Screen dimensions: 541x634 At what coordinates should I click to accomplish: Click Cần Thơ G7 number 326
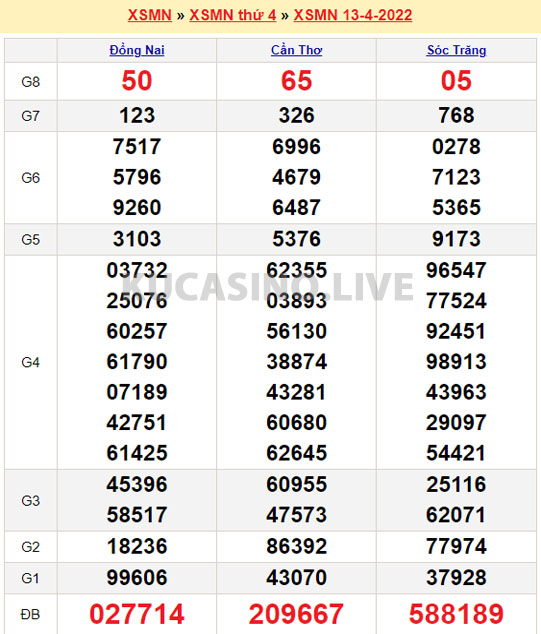click(296, 115)
